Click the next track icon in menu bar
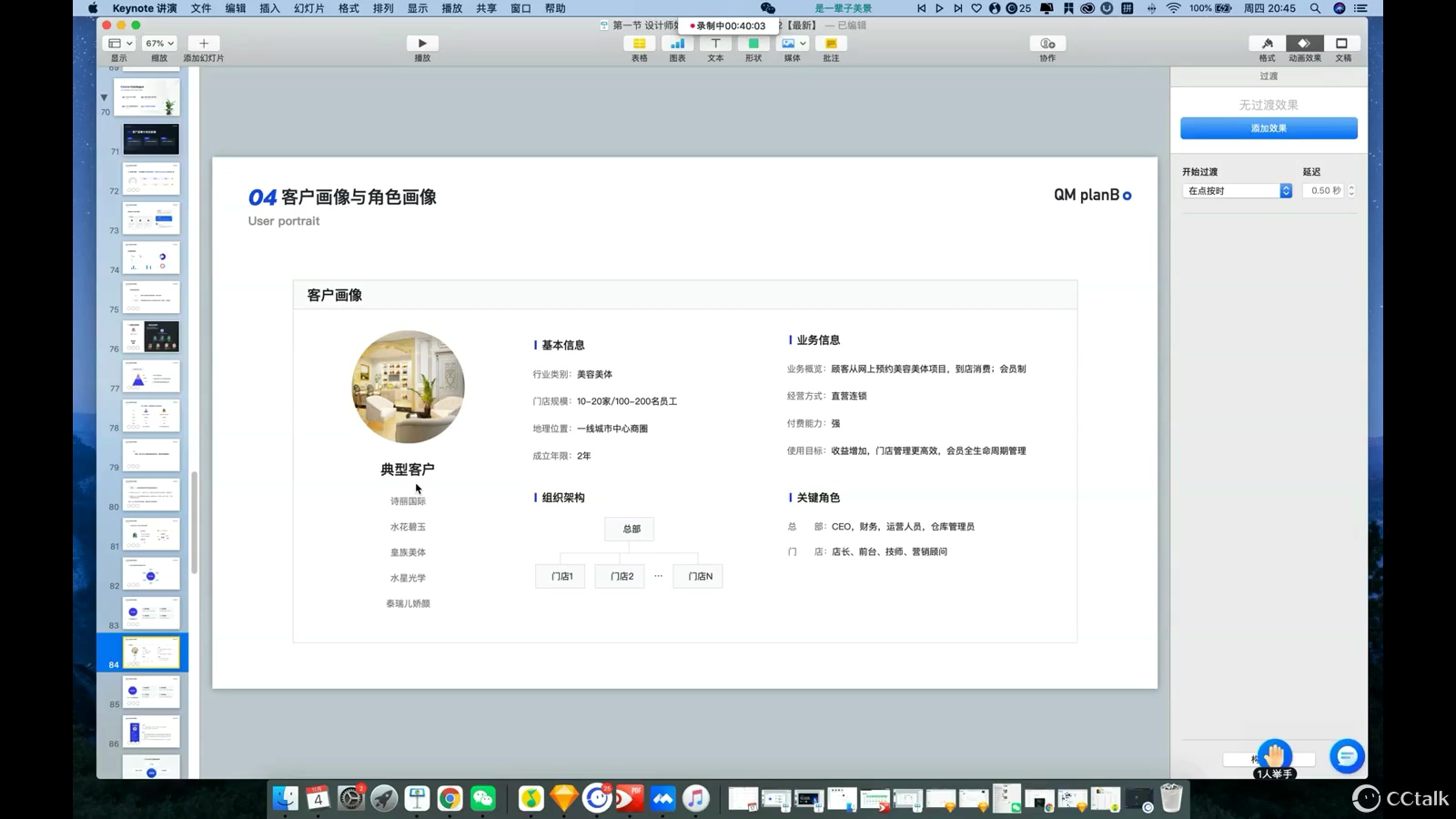 click(957, 8)
